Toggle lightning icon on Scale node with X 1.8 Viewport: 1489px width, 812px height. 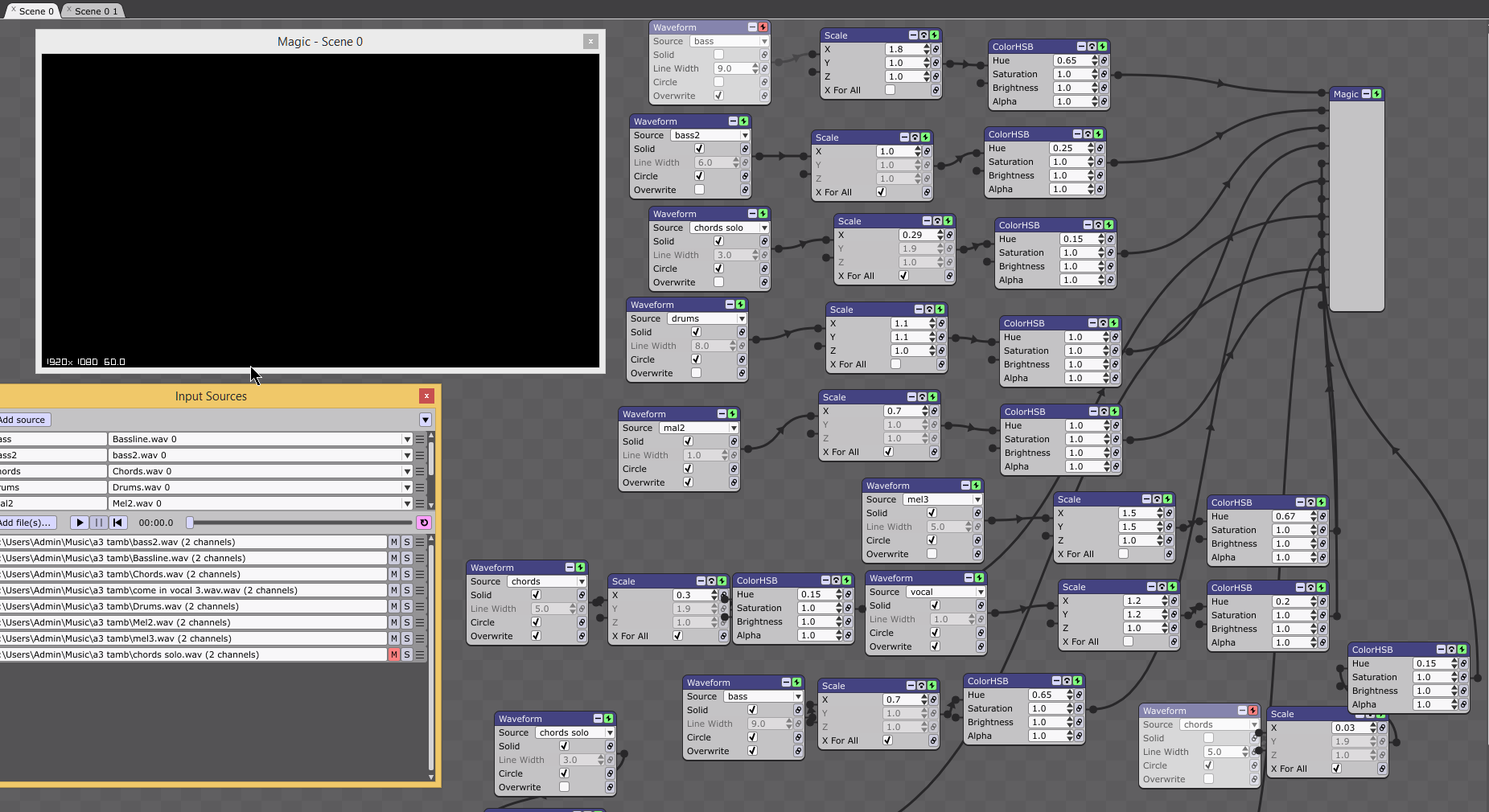tap(934, 35)
